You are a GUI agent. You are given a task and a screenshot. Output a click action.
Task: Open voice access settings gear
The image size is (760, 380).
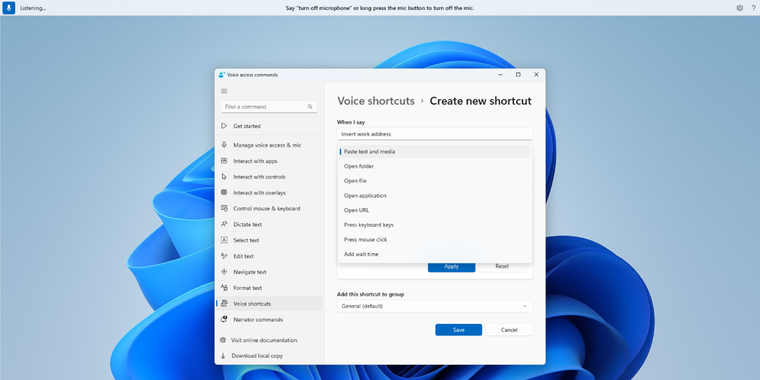(x=740, y=8)
